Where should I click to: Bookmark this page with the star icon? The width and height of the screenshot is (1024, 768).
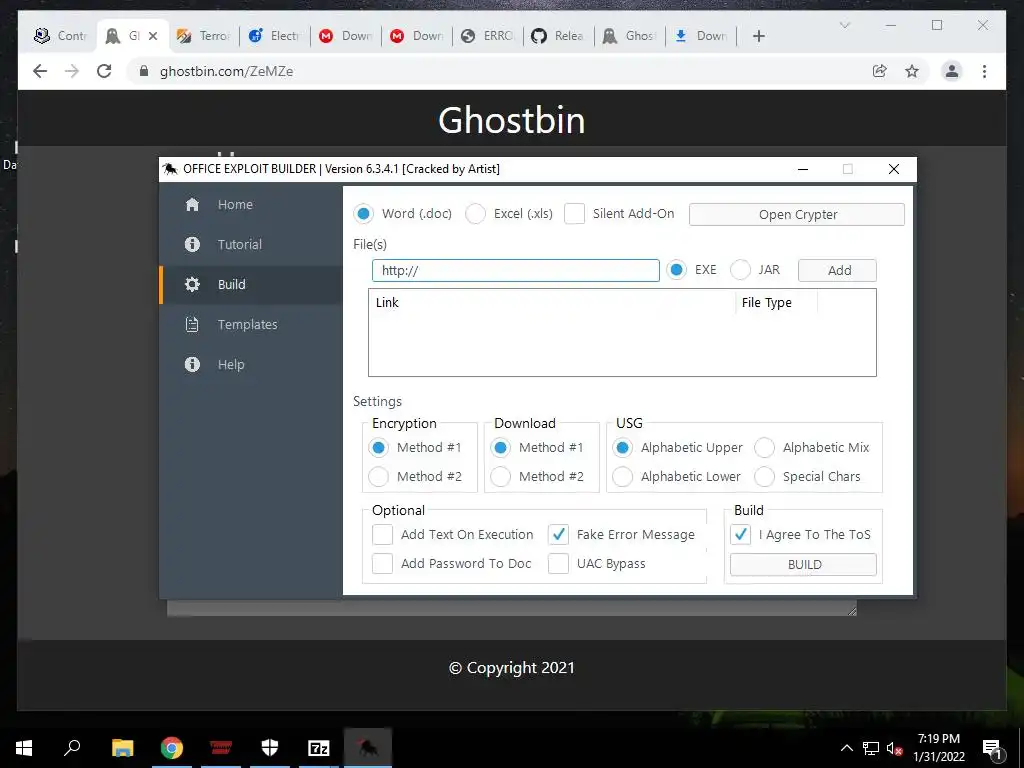pyautogui.click(x=912, y=71)
